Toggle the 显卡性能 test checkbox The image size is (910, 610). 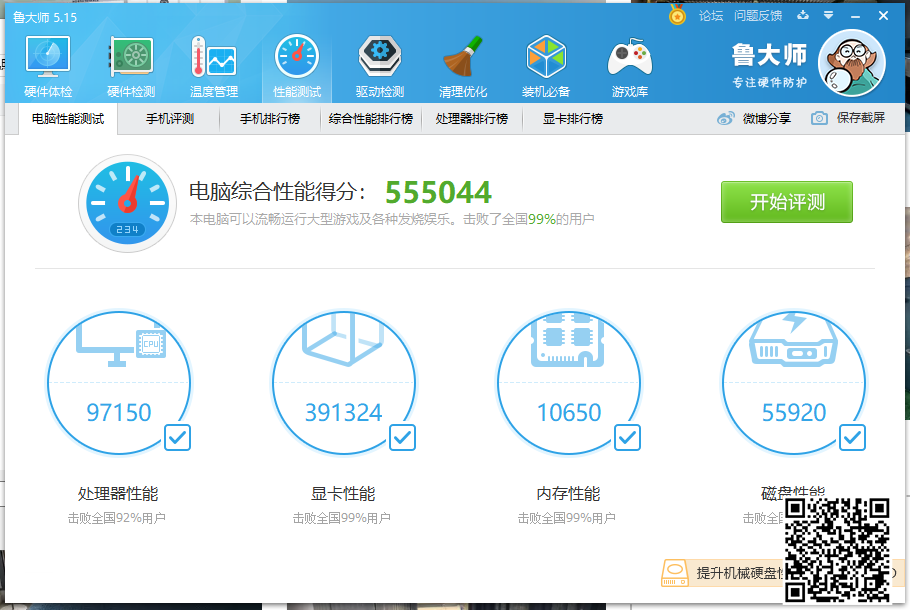pyautogui.click(x=402, y=437)
